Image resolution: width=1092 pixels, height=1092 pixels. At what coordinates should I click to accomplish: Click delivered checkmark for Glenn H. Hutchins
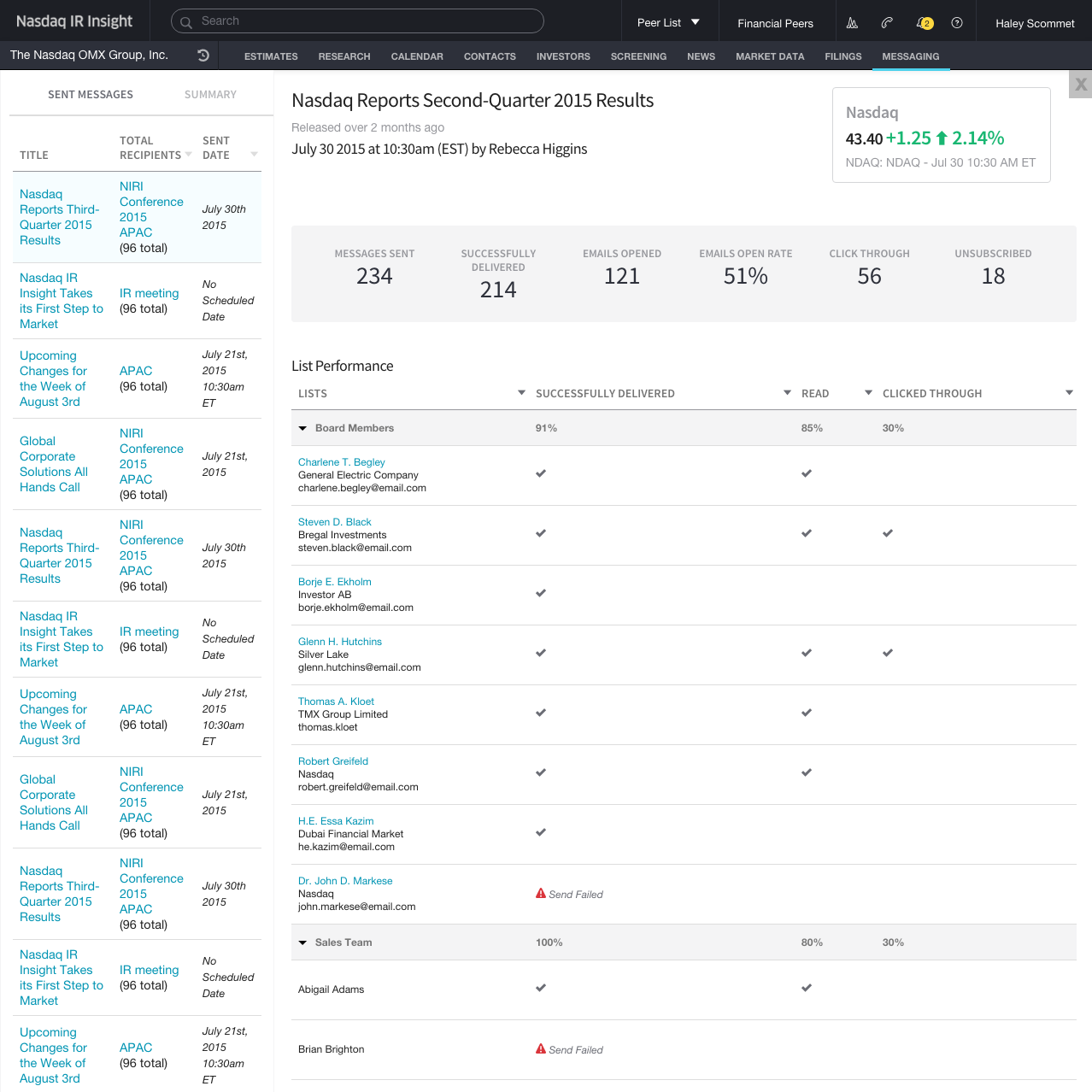(x=541, y=653)
